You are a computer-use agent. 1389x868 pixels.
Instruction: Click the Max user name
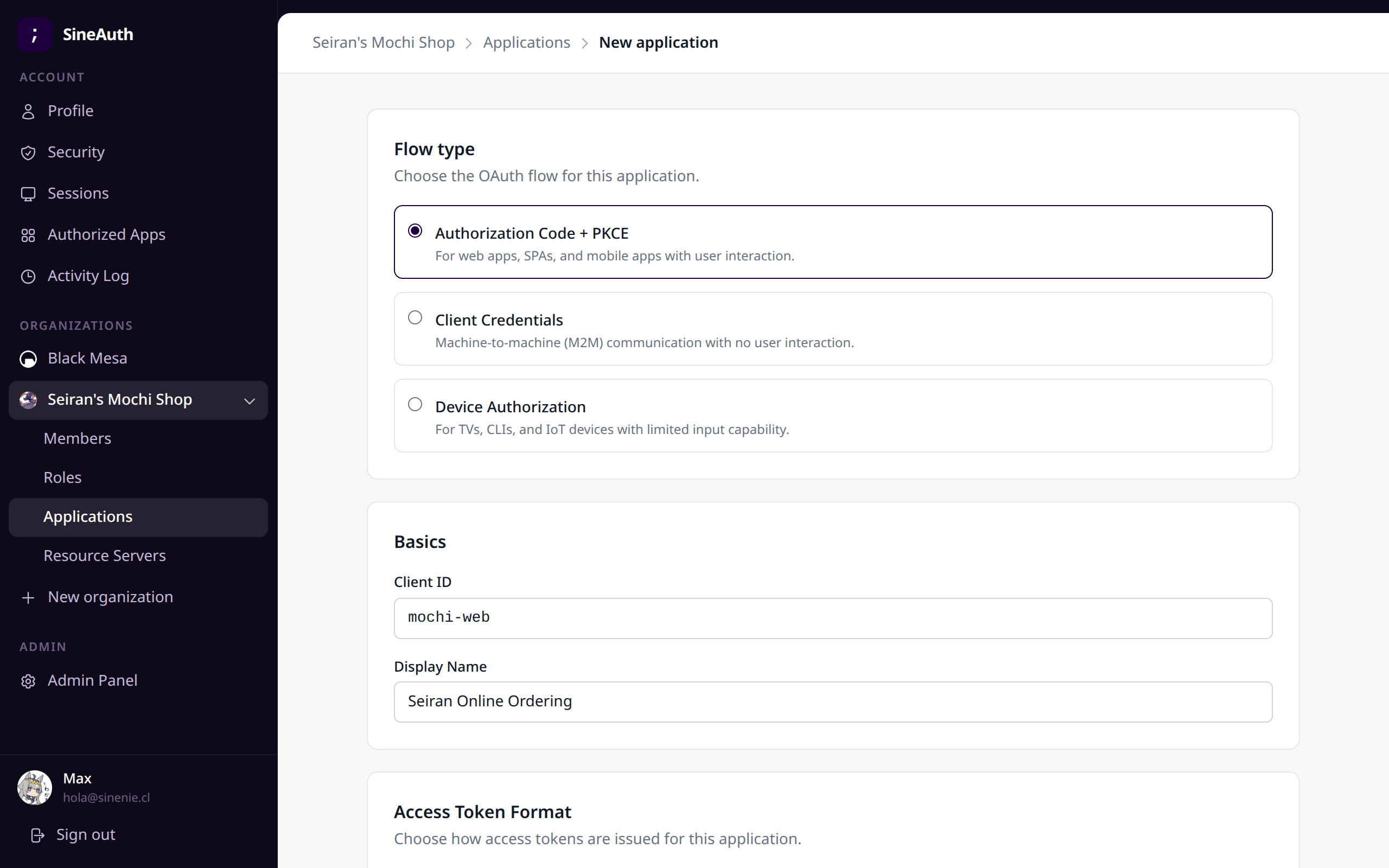tap(77, 778)
